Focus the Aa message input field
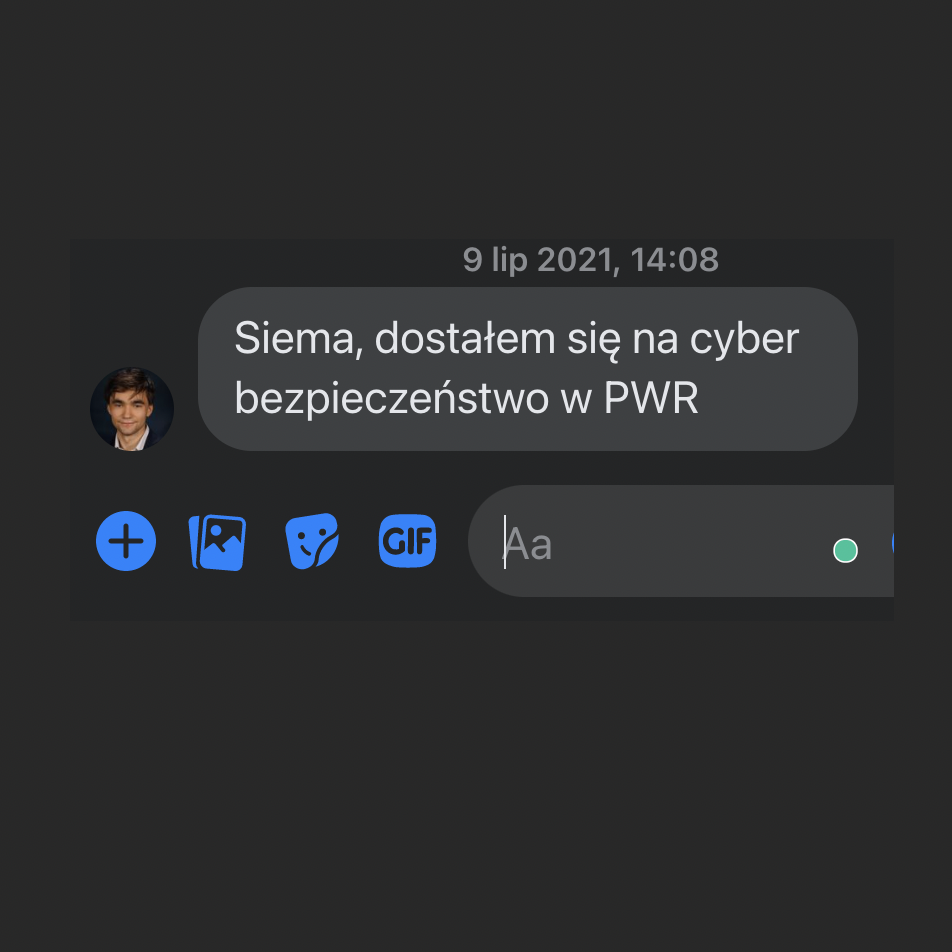The height and width of the screenshot is (952, 952). (x=681, y=541)
